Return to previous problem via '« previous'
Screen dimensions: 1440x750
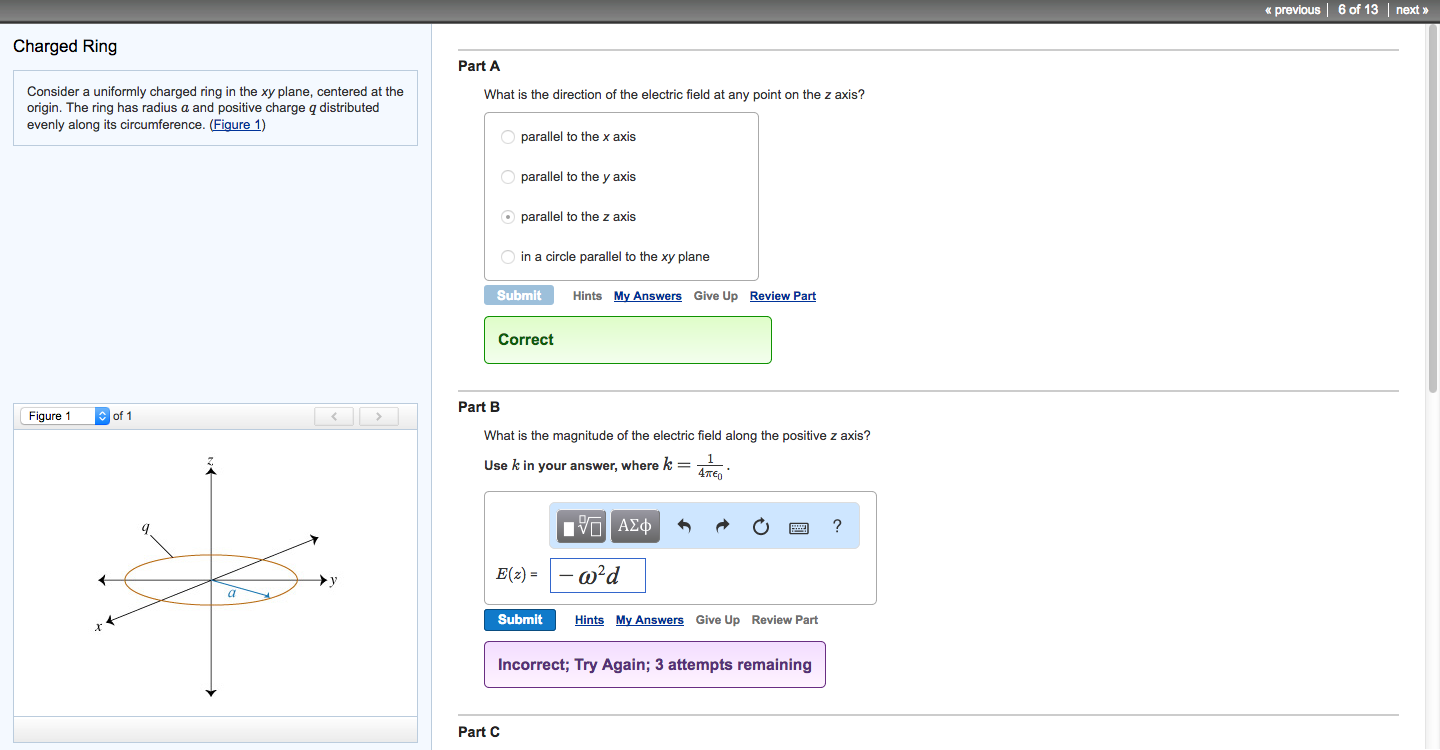1291,9
